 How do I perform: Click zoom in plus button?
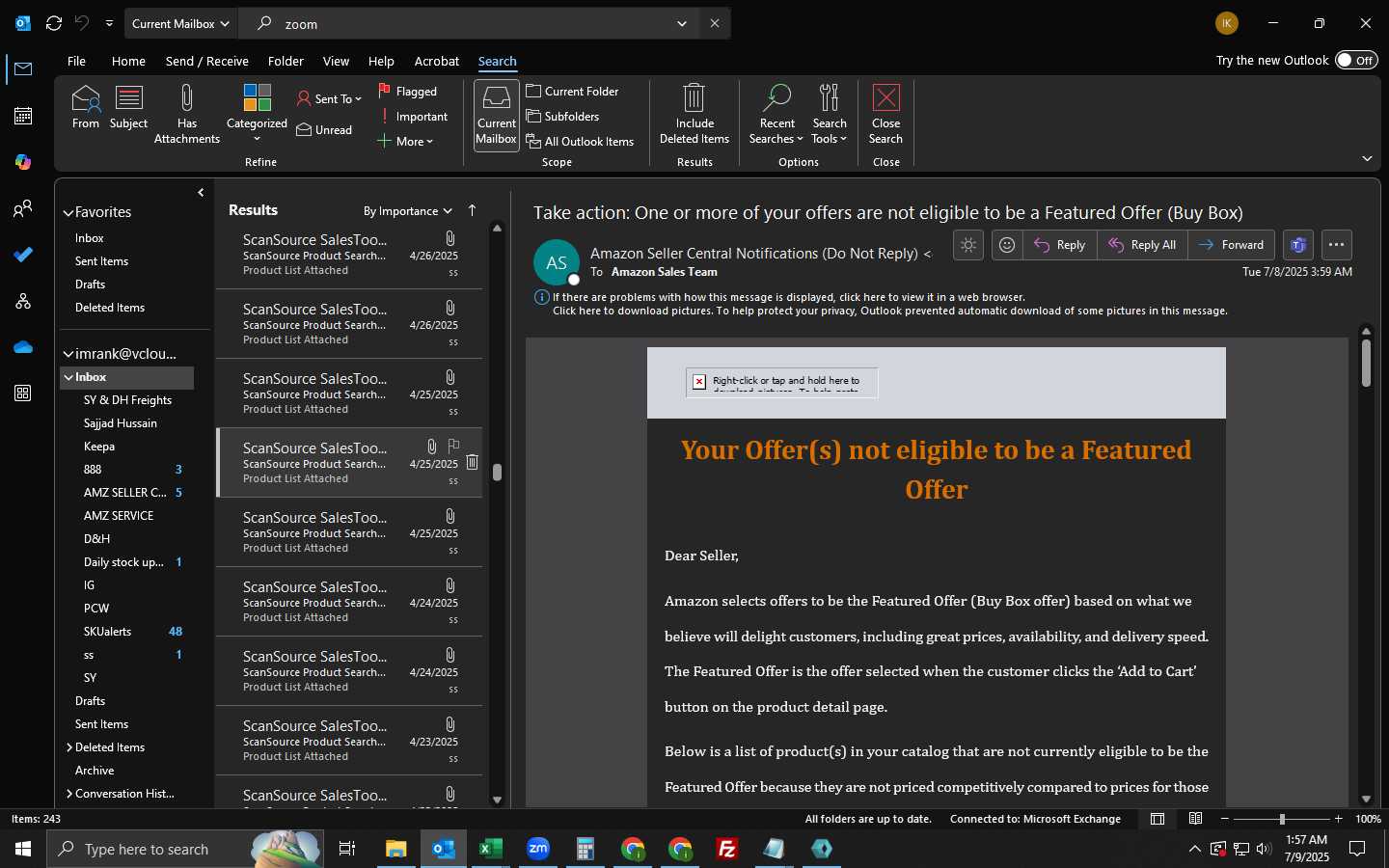point(1338,819)
